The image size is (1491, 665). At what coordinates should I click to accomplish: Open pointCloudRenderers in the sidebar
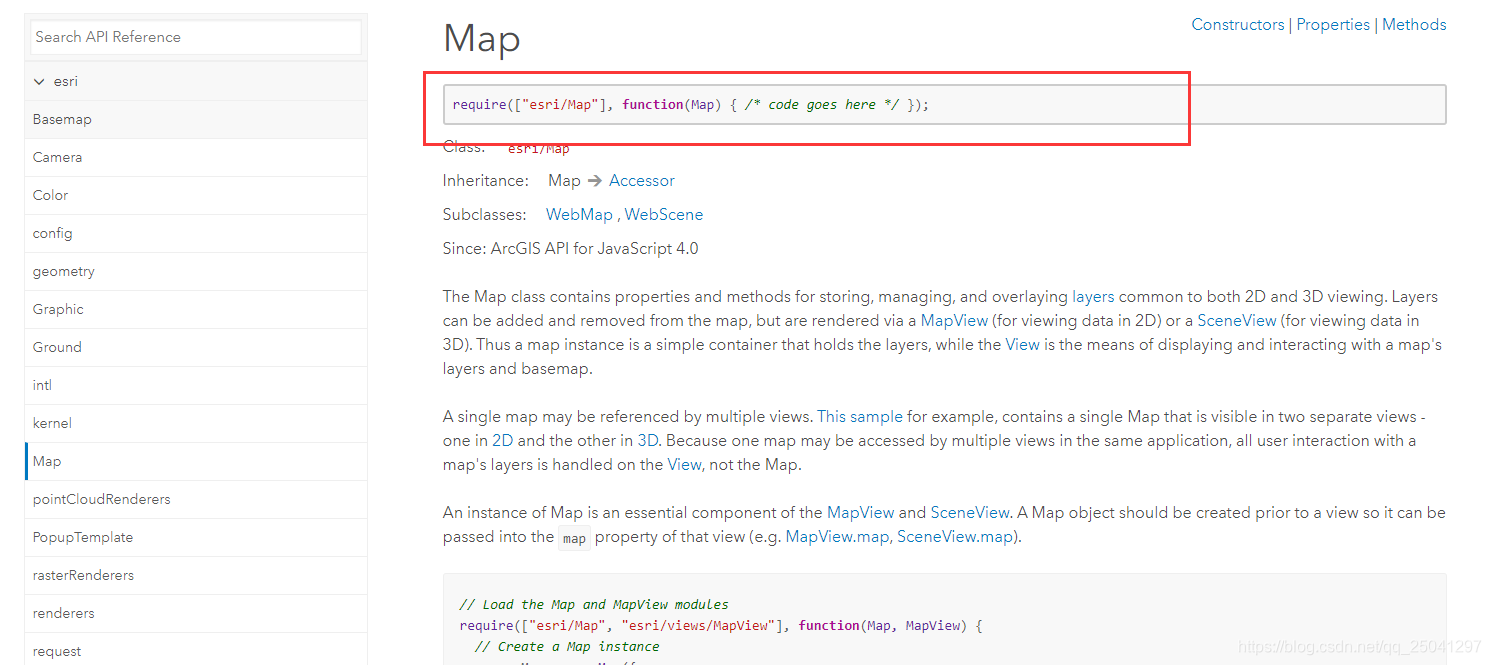[195, 499]
